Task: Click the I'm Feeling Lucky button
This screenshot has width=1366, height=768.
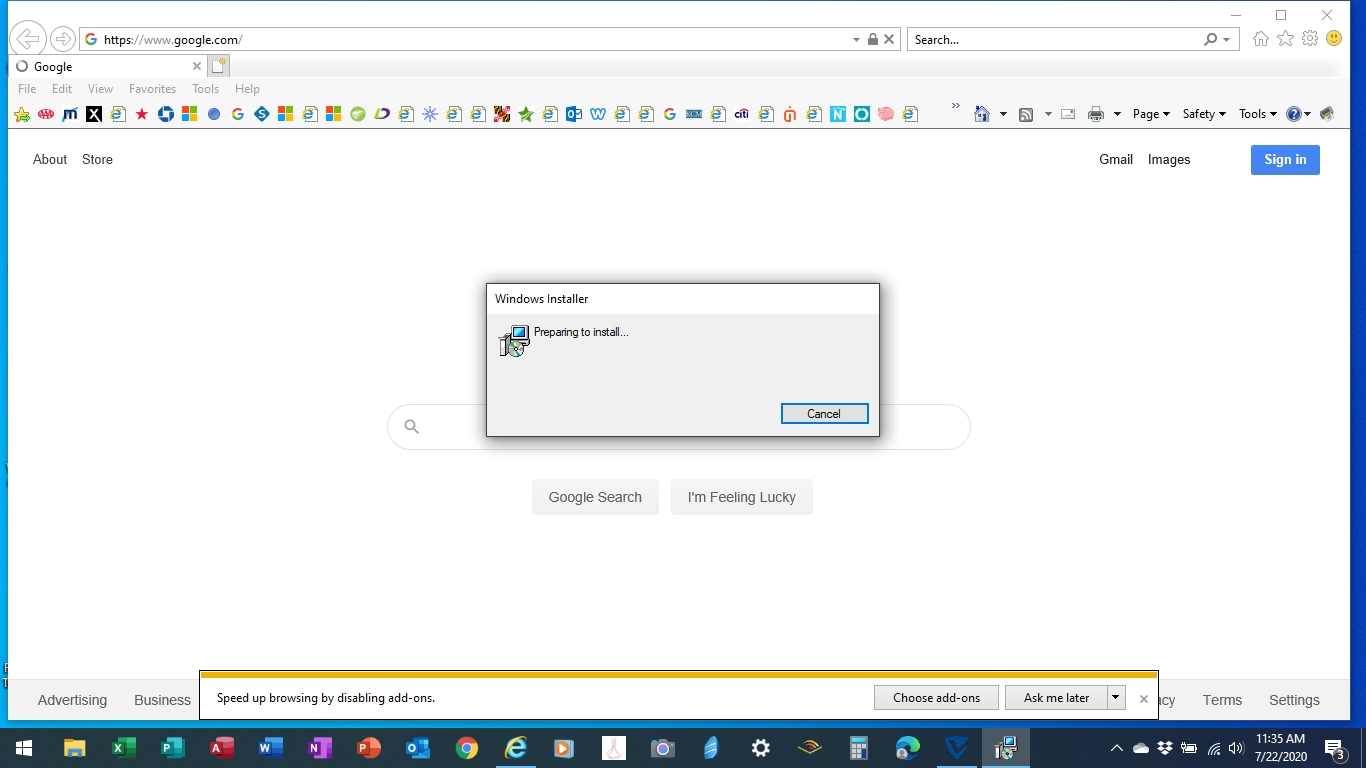Action: coord(742,497)
